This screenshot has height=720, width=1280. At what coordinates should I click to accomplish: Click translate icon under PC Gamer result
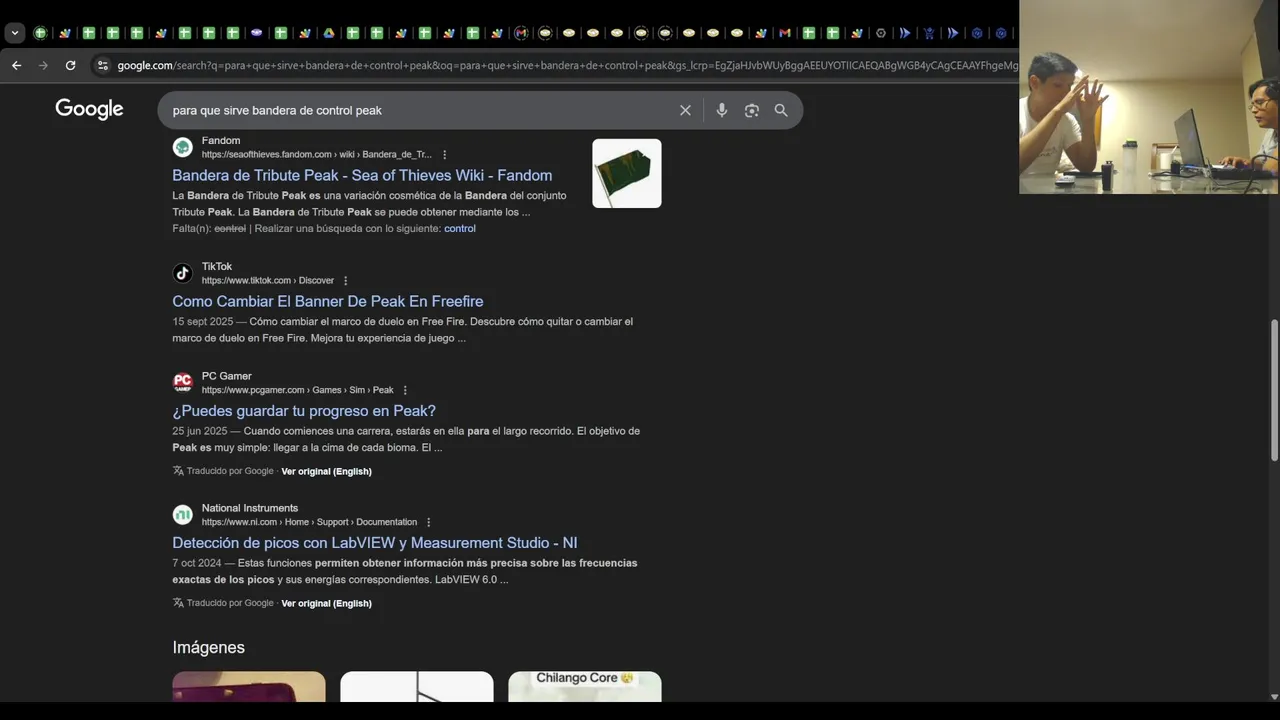coord(178,471)
